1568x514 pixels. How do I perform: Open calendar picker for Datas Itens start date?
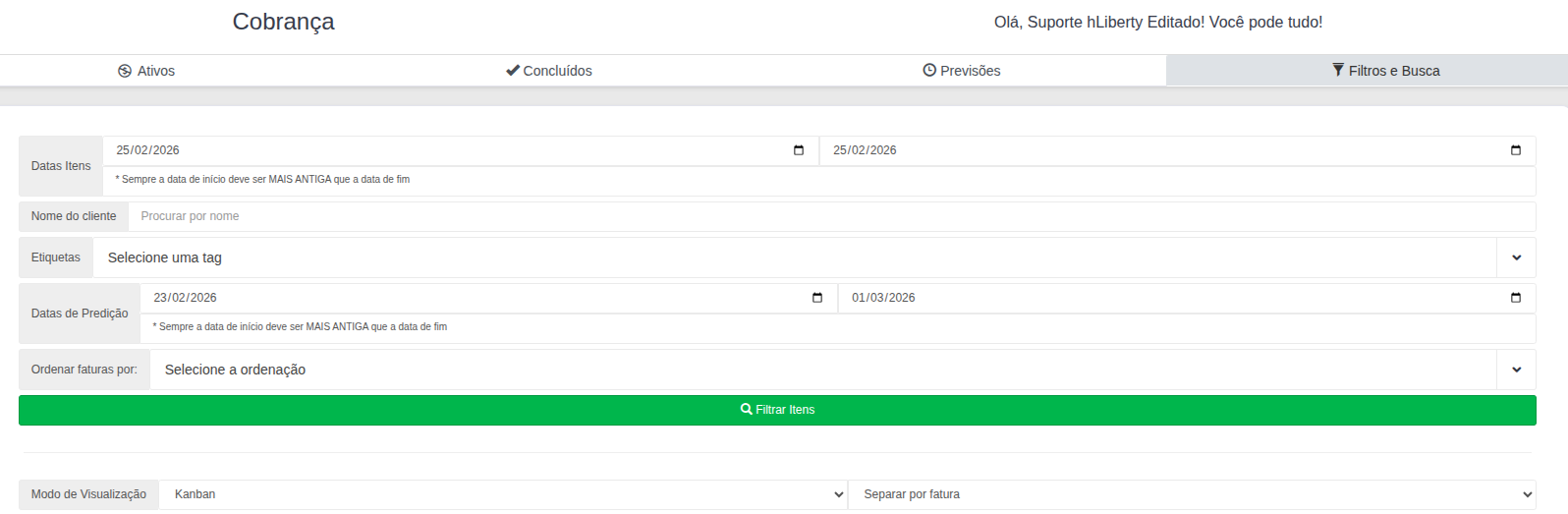pos(799,150)
